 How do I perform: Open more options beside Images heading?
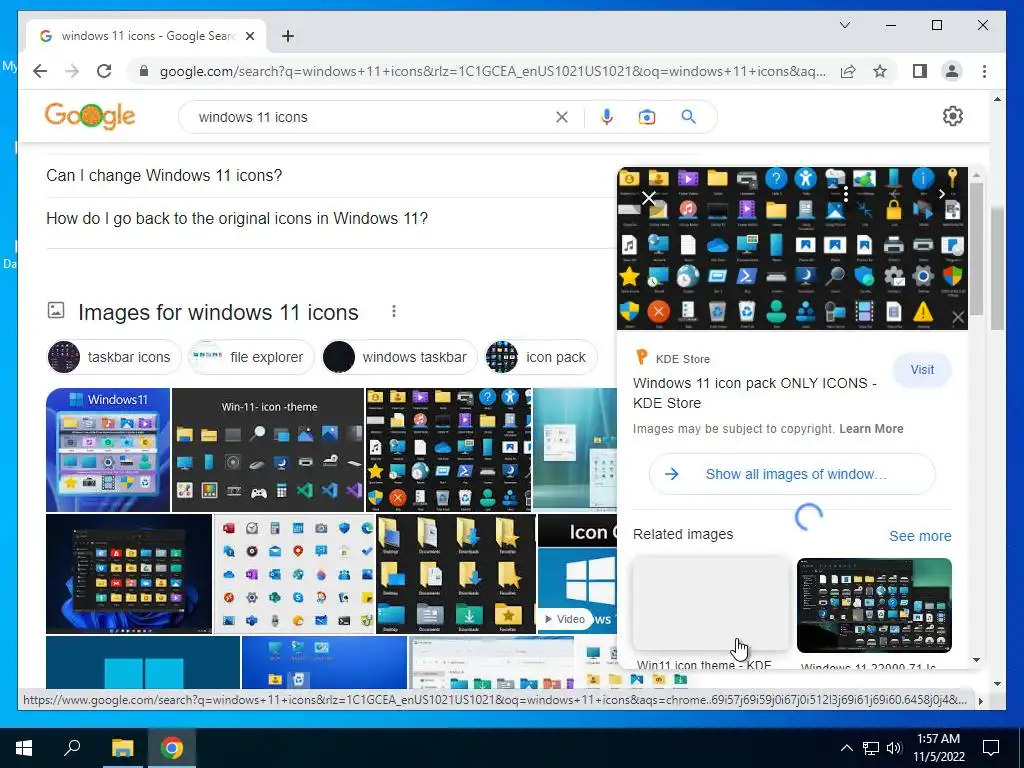(x=394, y=312)
